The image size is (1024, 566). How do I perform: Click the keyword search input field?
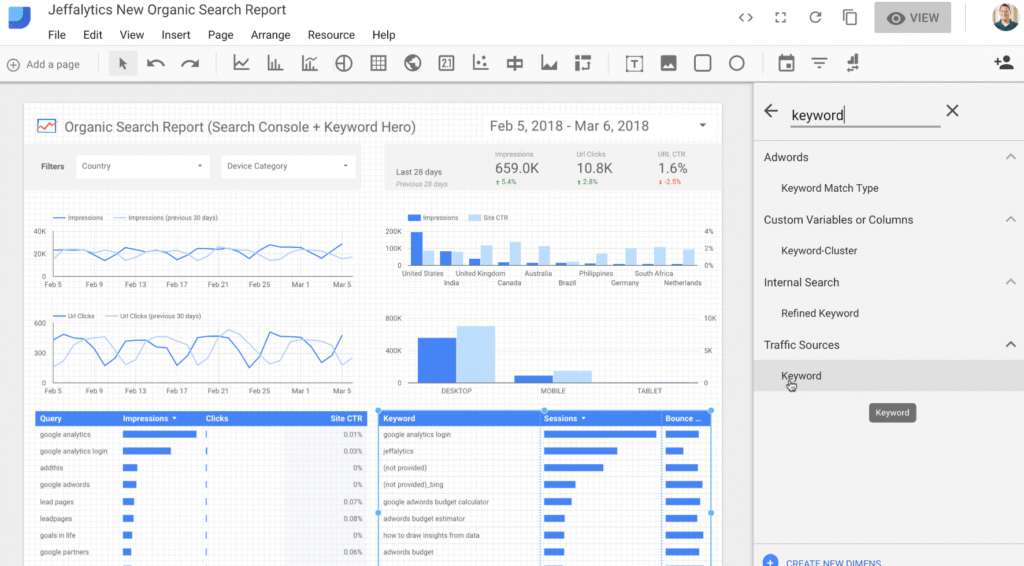pyautogui.click(x=864, y=115)
